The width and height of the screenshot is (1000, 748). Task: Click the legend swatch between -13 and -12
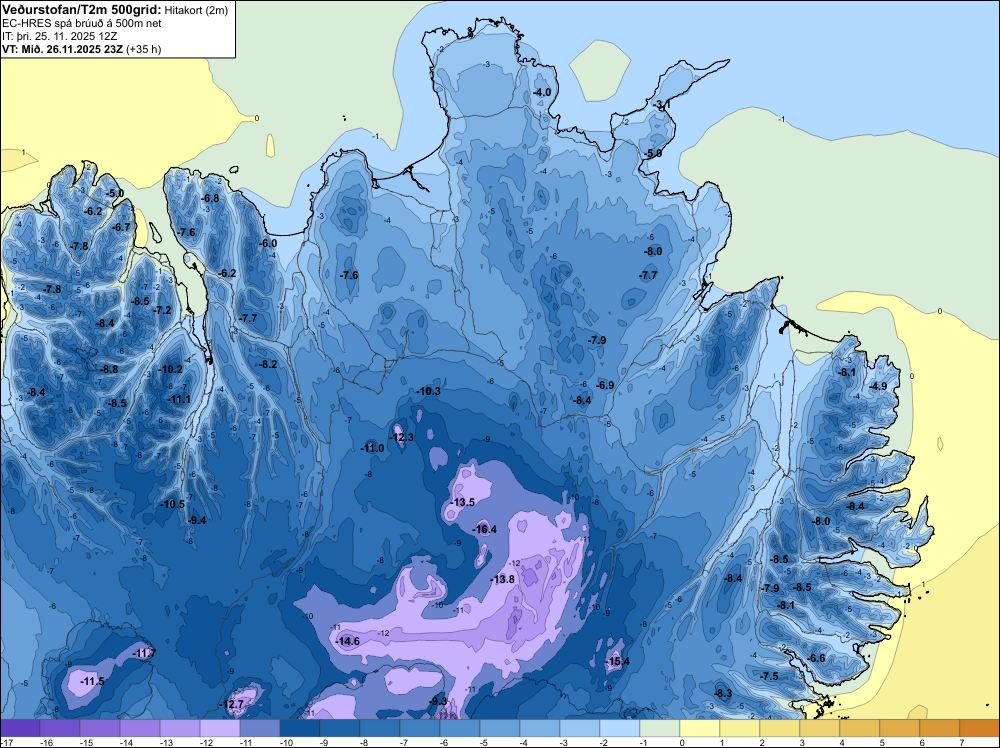pos(180,728)
